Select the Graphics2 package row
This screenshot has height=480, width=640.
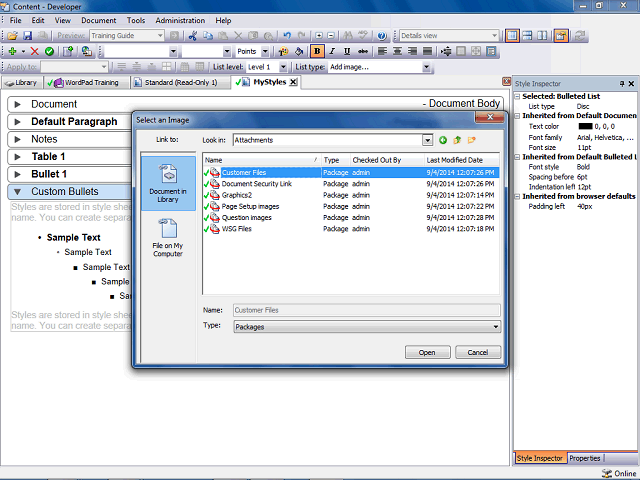[351, 195]
